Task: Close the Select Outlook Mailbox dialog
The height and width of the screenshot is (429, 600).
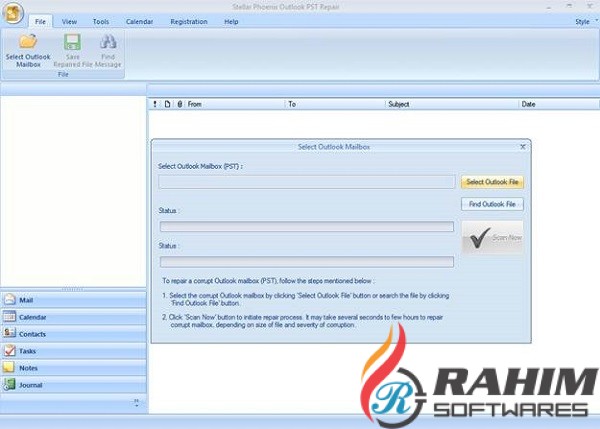Action: click(523, 147)
